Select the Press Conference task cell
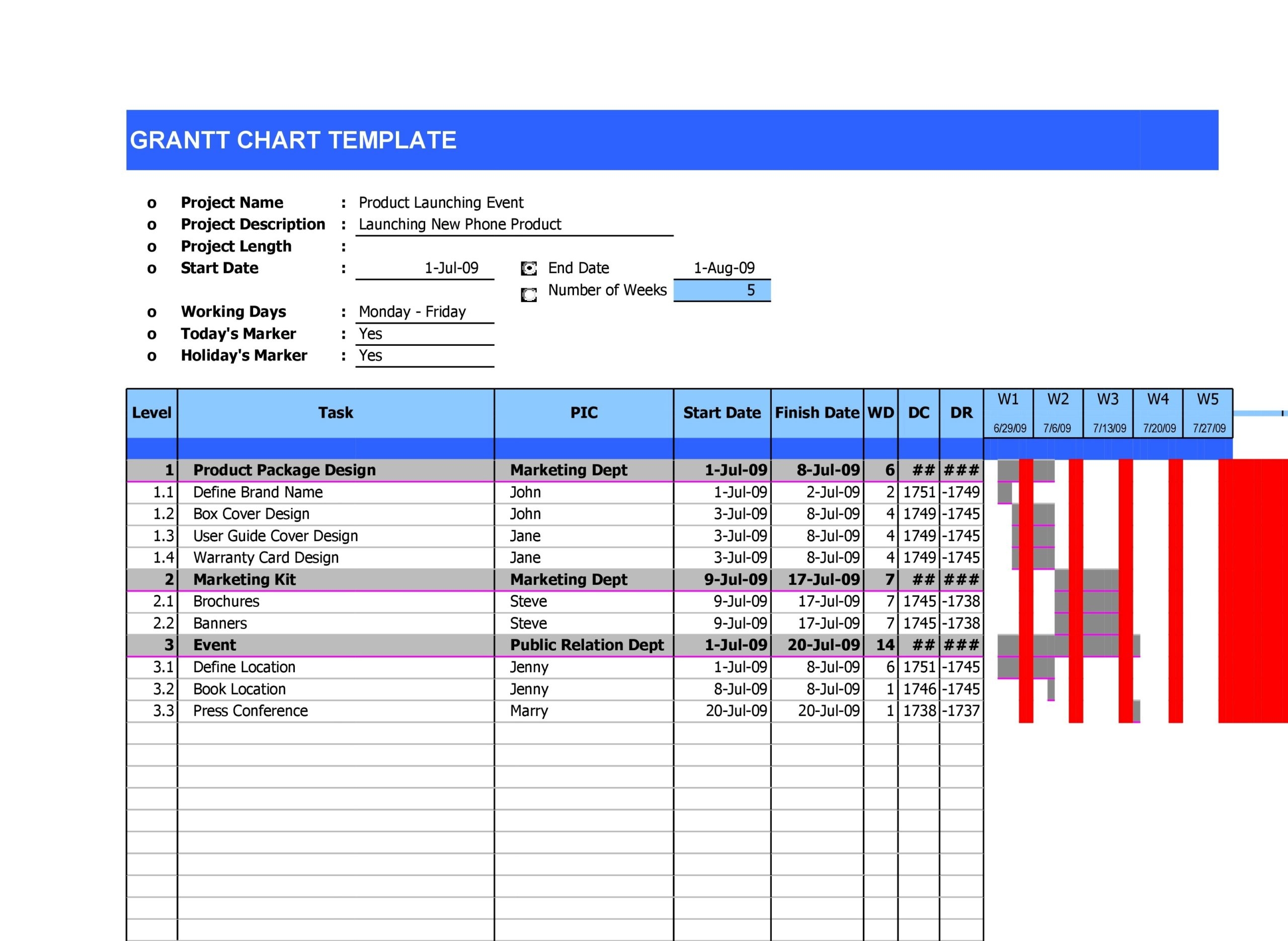The height and width of the screenshot is (941, 1288). point(251,711)
